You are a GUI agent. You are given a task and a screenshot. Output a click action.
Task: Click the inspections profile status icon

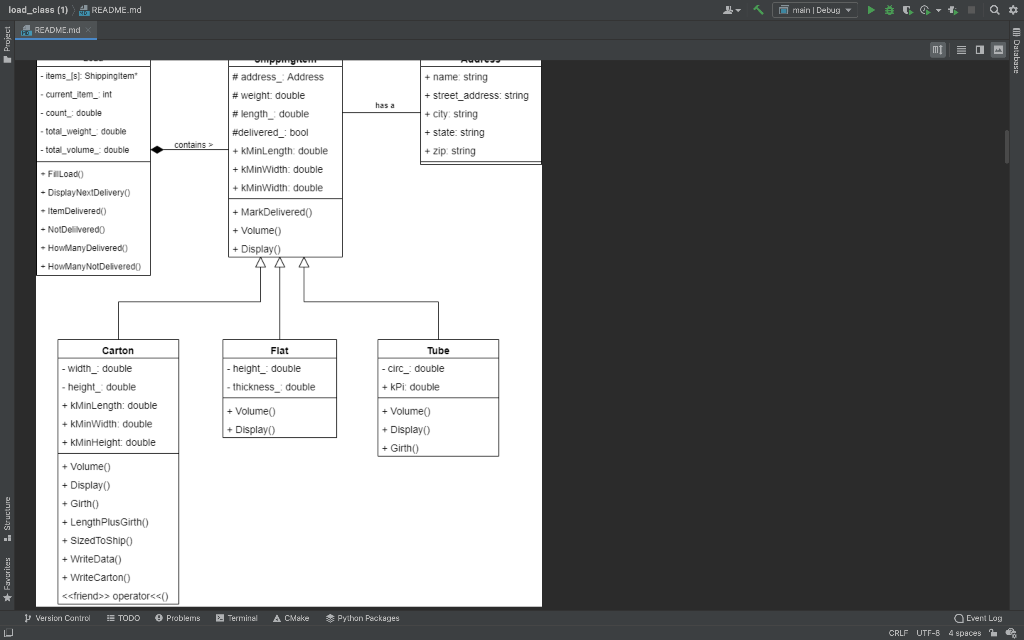pos(1011,633)
